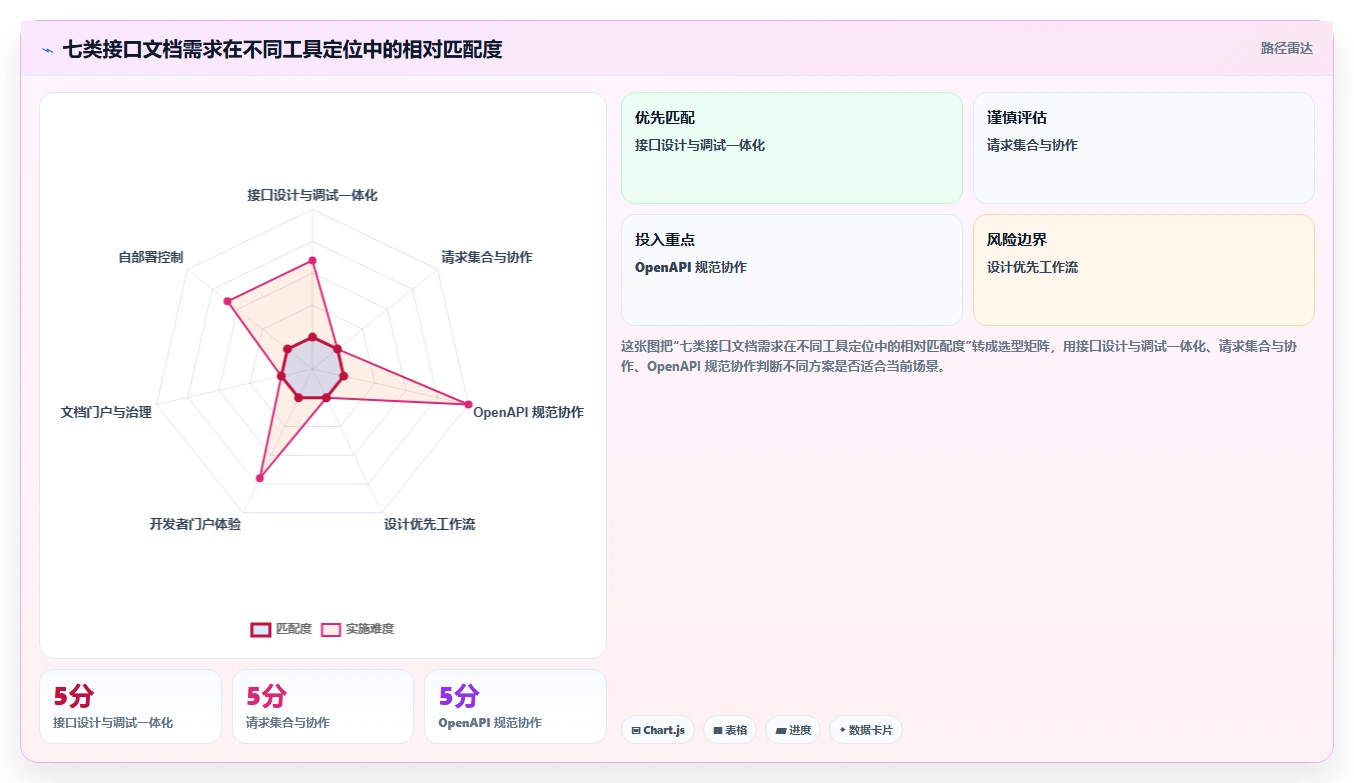Click the 数据卡片 tag chip
This screenshot has width=1354, height=783.
pos(866,730)
